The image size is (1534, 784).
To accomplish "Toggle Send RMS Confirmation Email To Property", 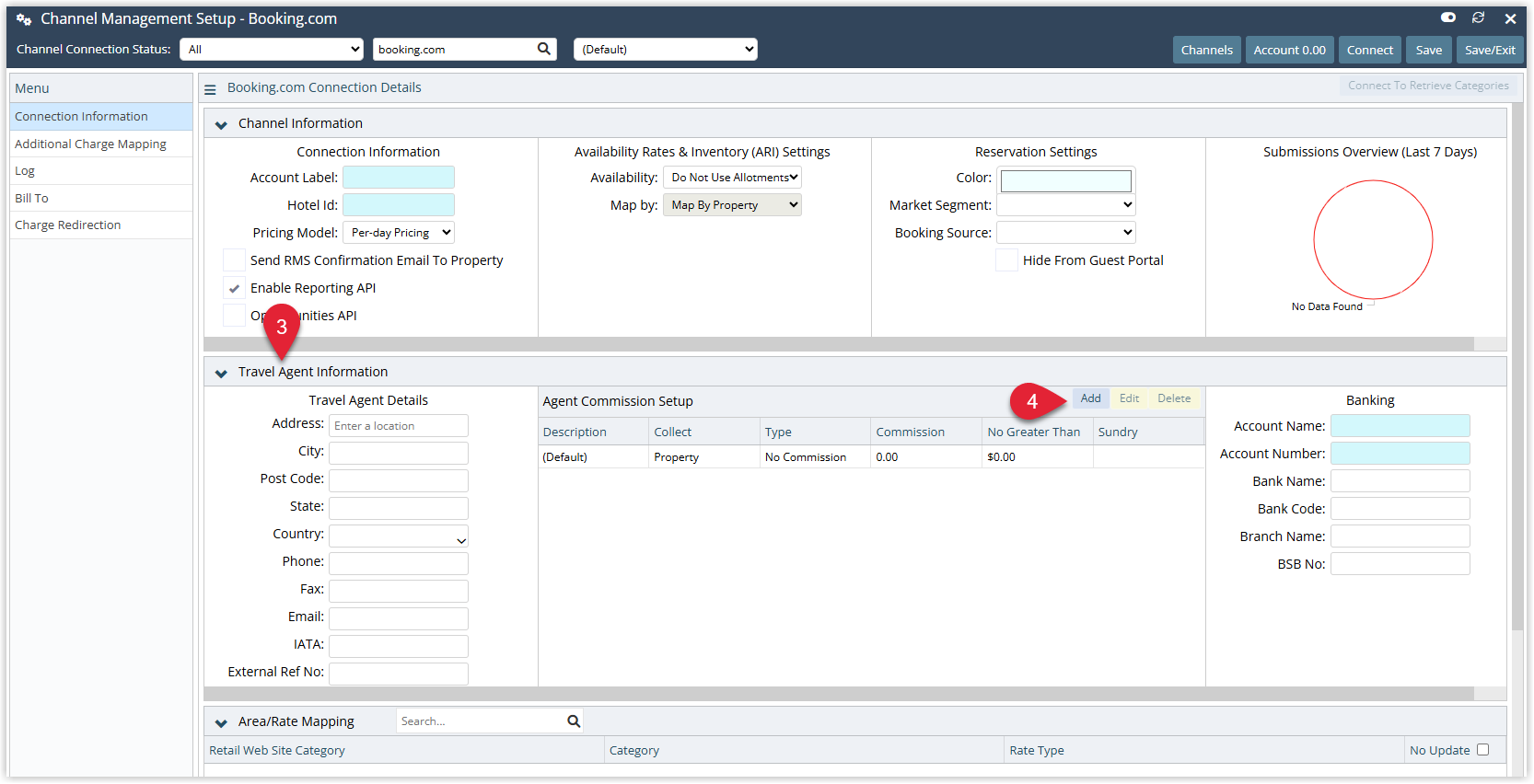I will click(x=235, y=260).
